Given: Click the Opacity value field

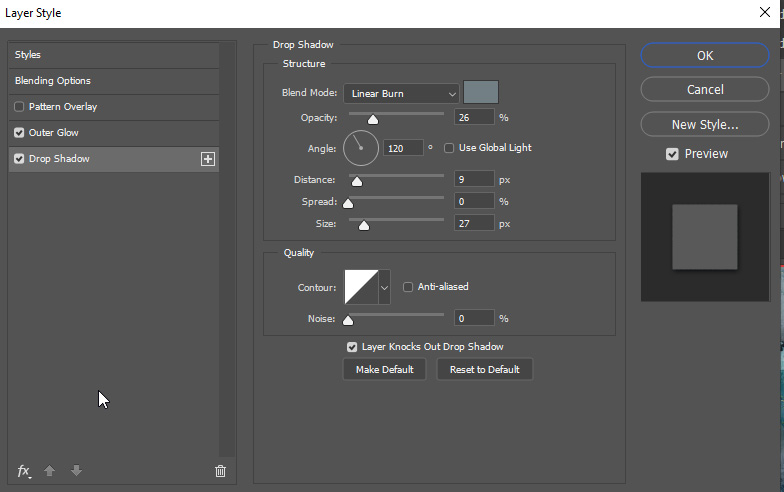Looking at the screenshot, I should pyautogui.click(x=474, y=118).
